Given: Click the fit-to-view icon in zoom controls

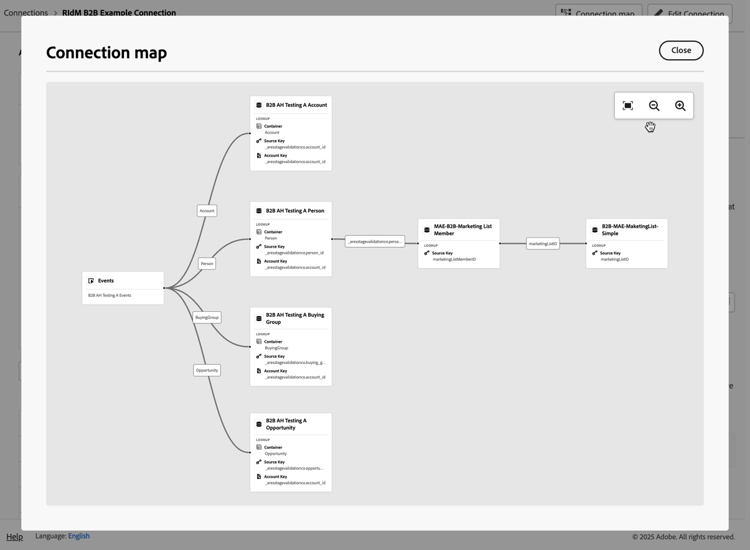Looking at the screenshot, I should [628, 106].
